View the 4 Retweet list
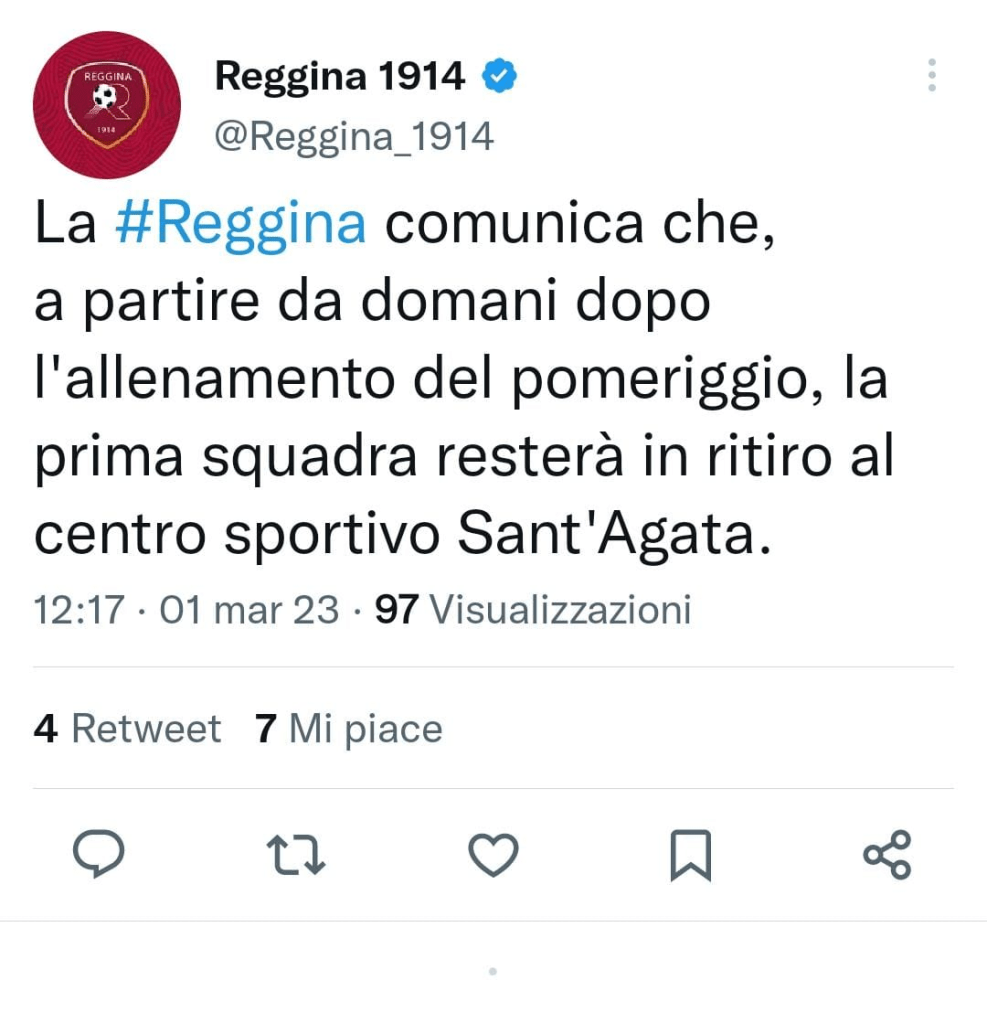 [x=127, y=728]
